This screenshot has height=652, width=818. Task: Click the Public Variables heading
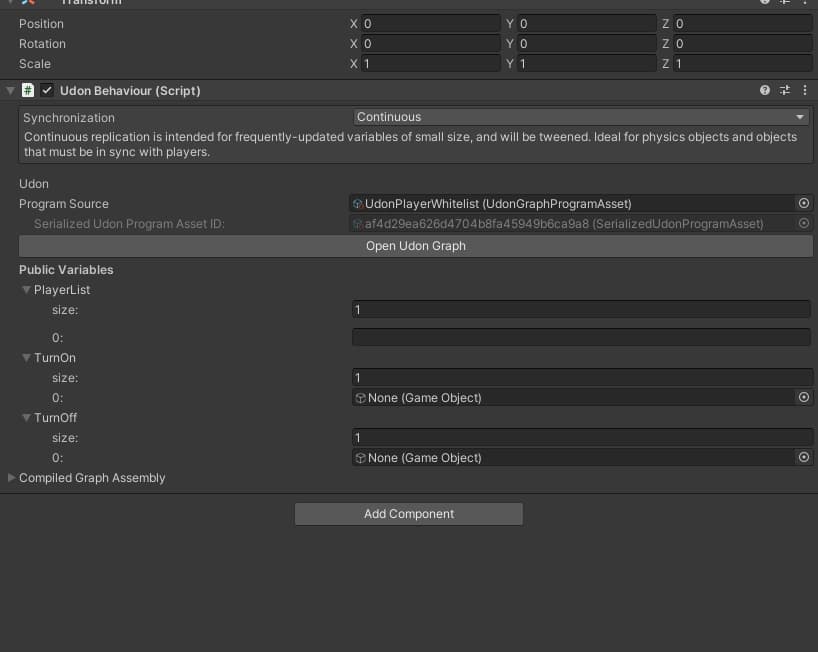pyautogui.click(x=66, y=270)
